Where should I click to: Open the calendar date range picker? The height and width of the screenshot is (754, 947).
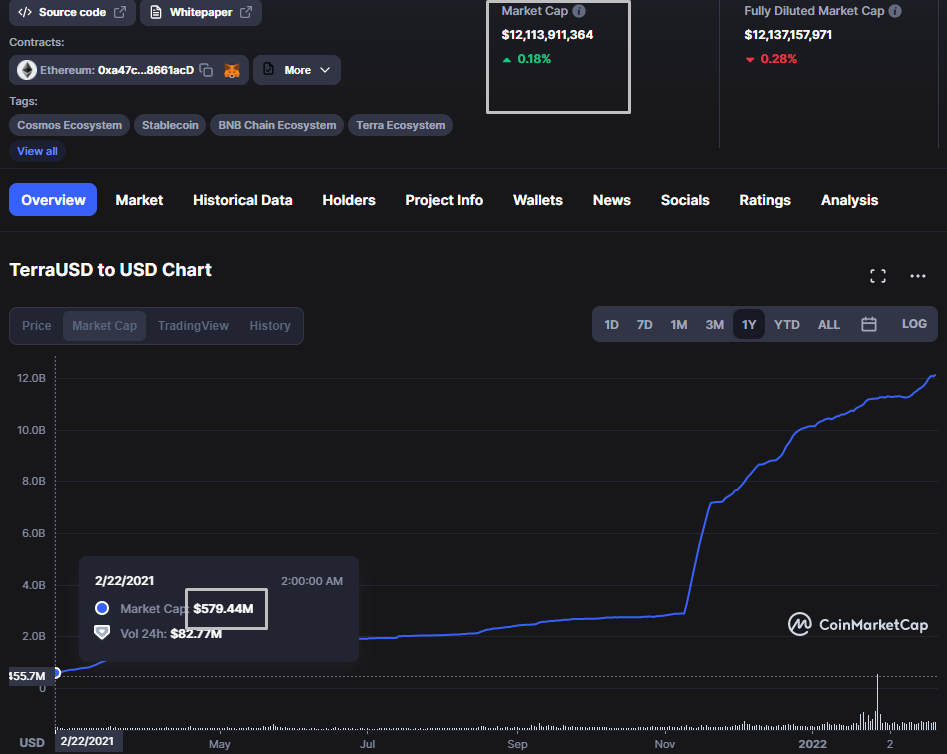869,324
